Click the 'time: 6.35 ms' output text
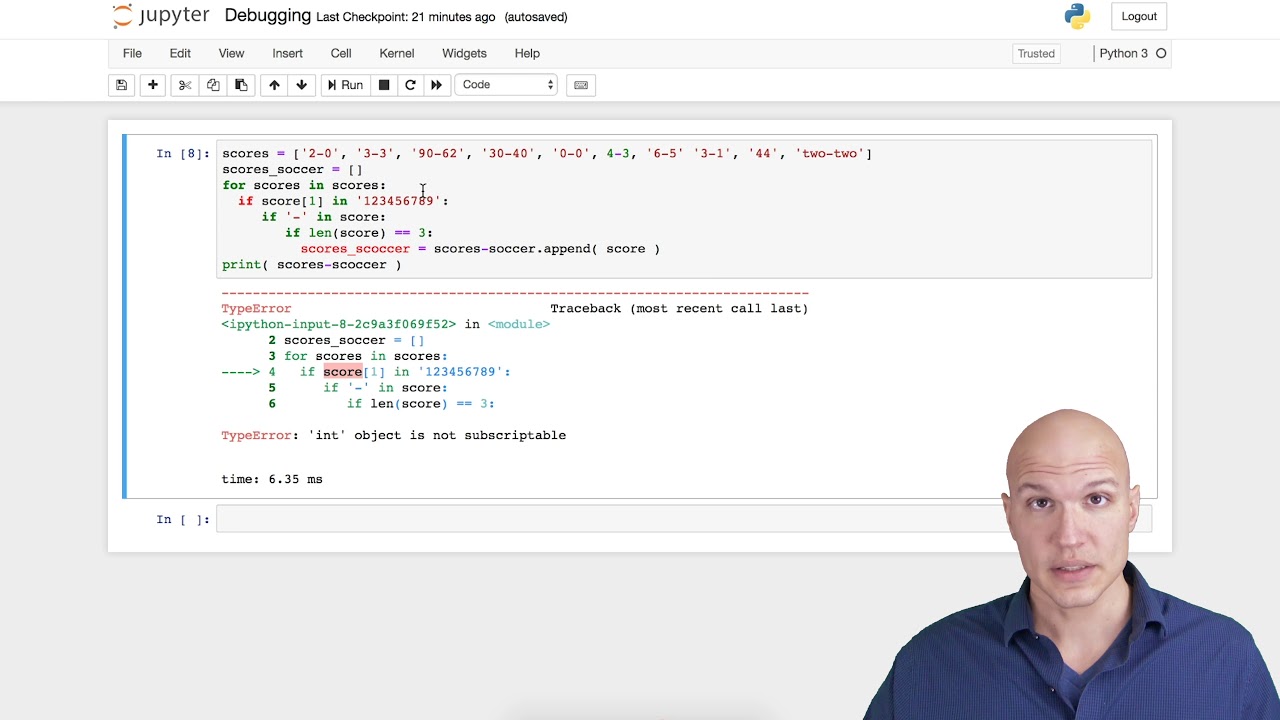The width and height of the screenshot is (1280, 720). tap(272, 479)
